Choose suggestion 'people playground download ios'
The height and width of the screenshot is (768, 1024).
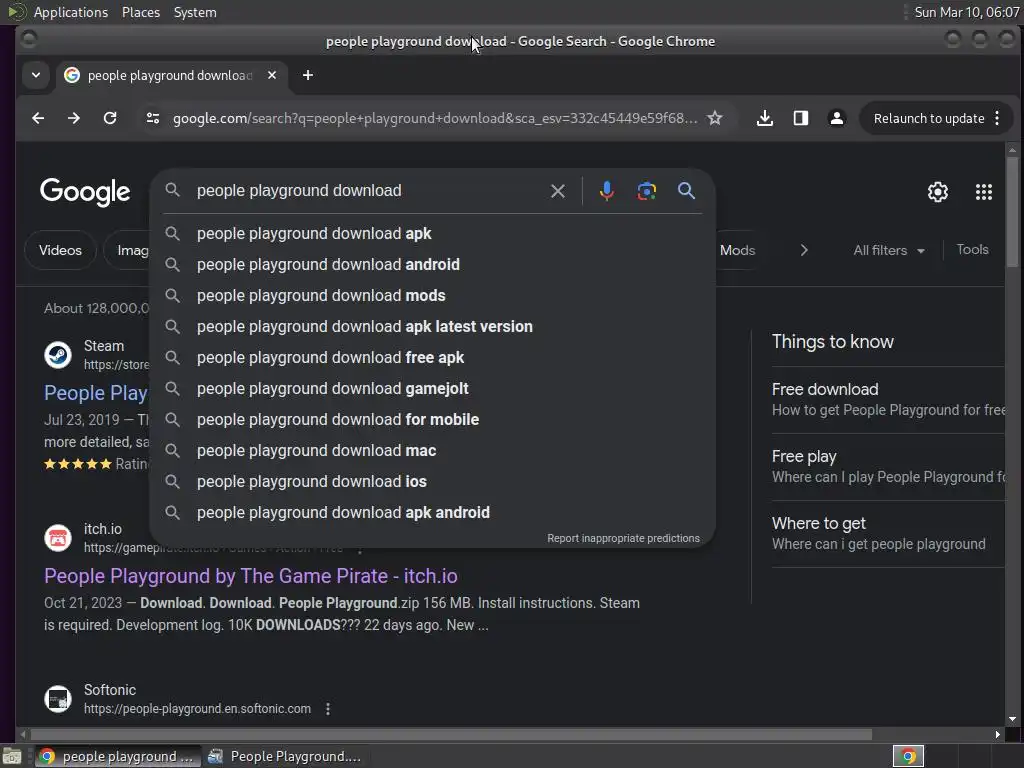pos(432,481)
